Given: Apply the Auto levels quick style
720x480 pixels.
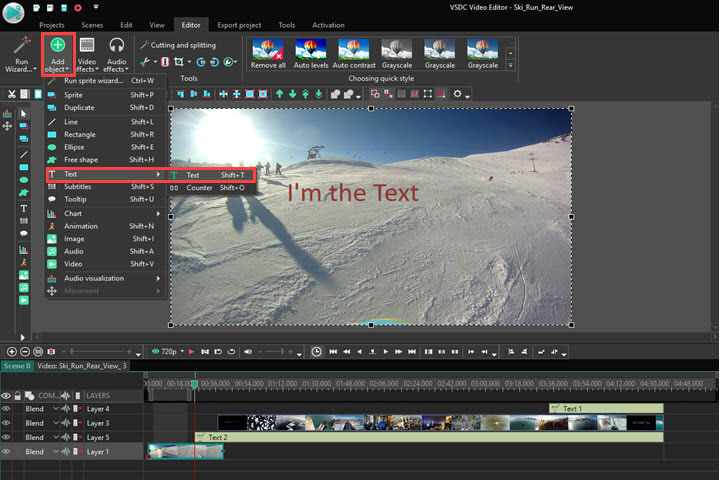Looking at the screenshot, I should pos(312,52).
